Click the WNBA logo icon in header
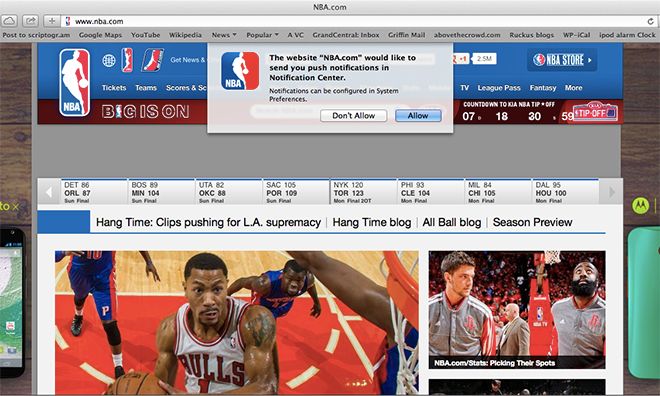 (127, 60)
